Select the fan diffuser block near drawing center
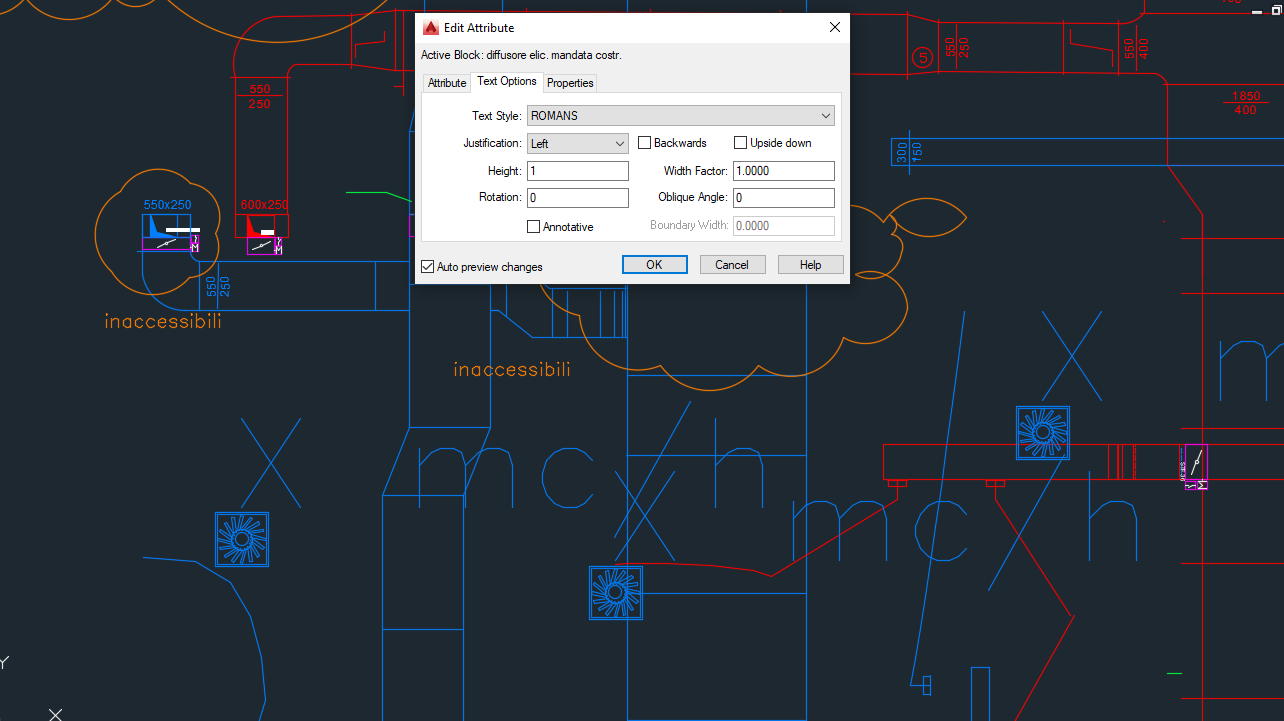The height and width of the screenshot is (721, 1284). coord(615,592)
